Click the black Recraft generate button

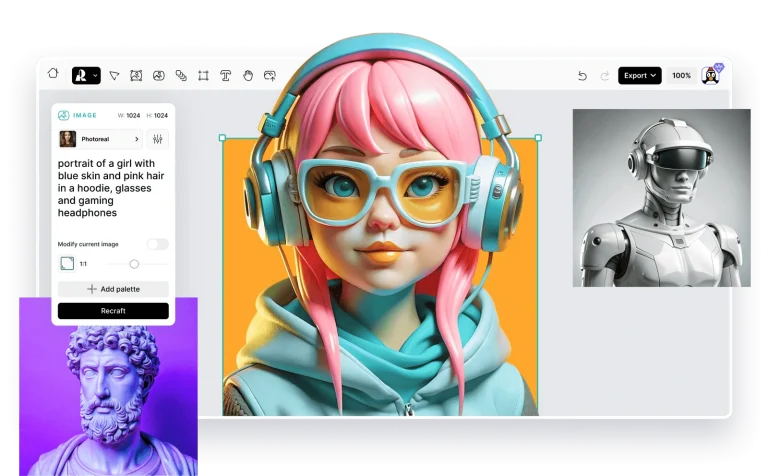[113, 311]
